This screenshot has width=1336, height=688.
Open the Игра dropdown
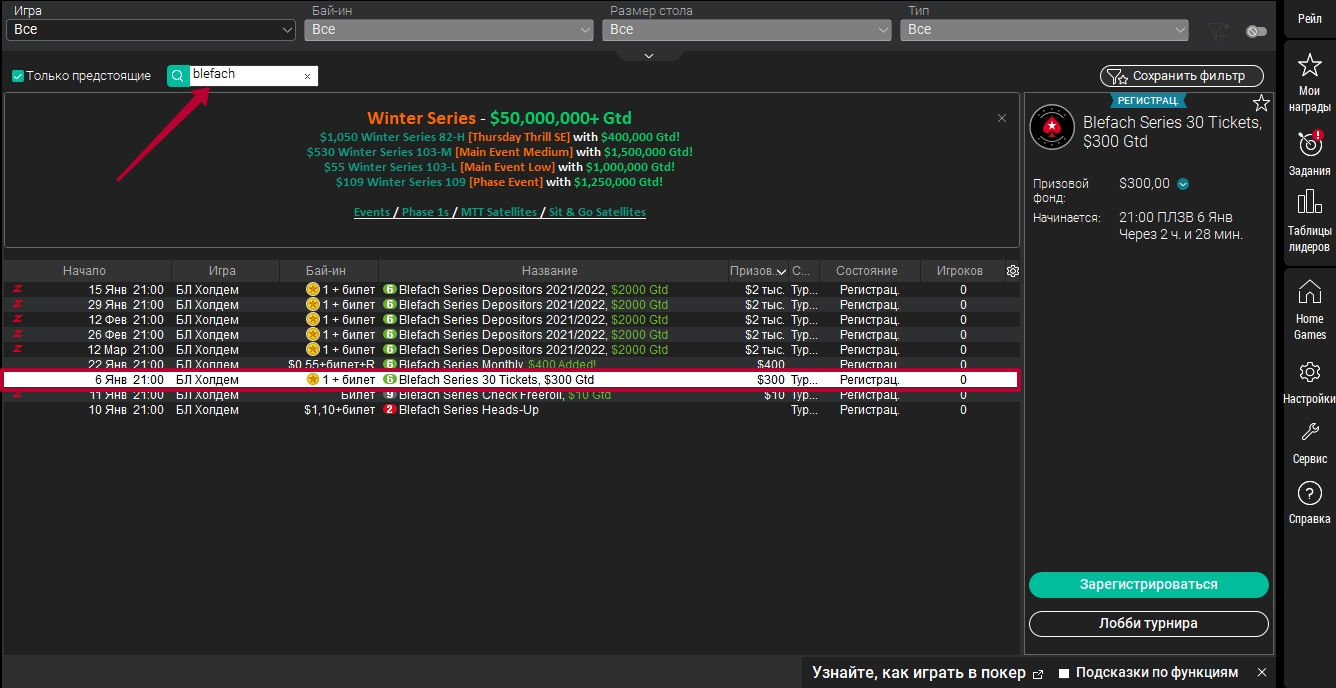[x=150, y=30]
